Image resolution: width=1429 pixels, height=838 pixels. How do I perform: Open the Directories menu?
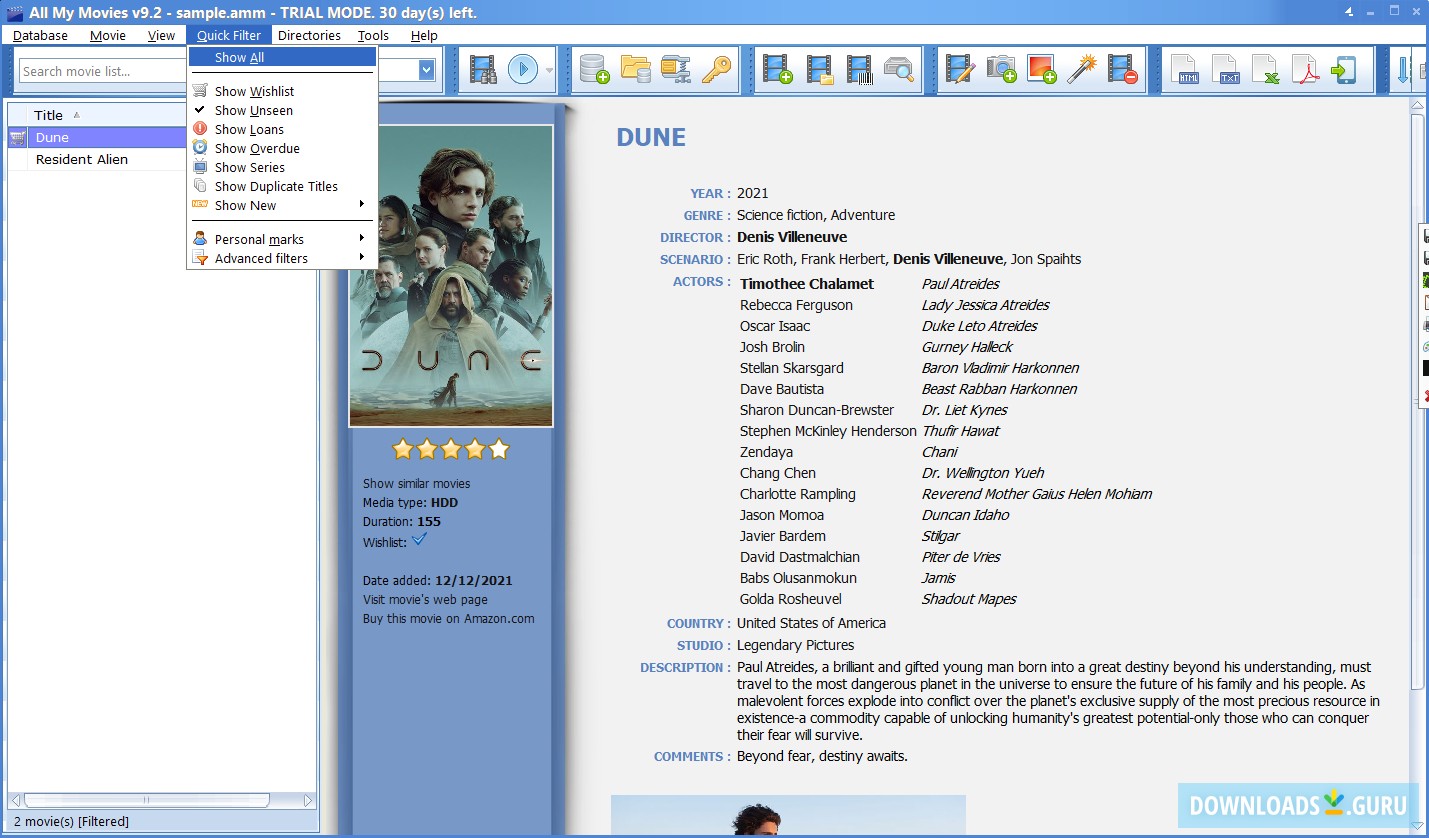pos(309,35)
